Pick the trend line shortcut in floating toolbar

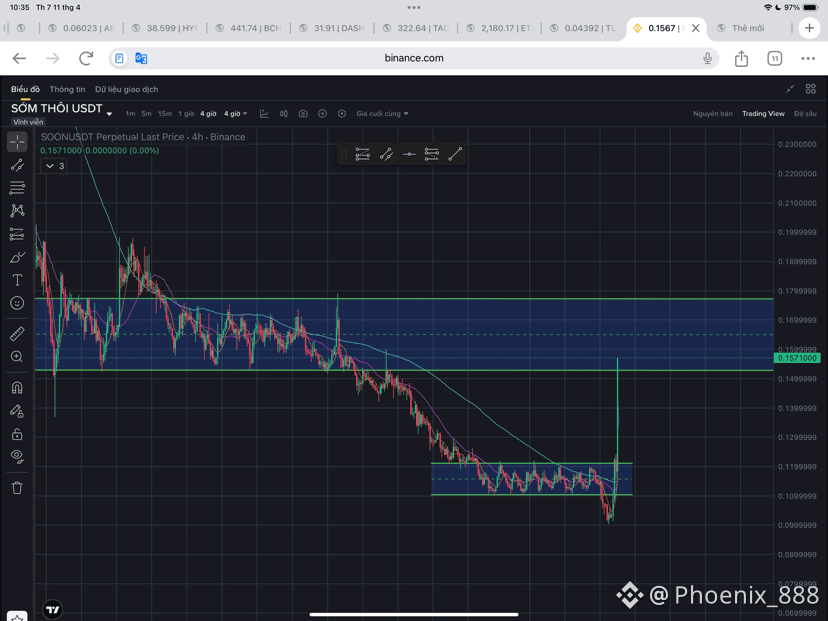point(386,154)
